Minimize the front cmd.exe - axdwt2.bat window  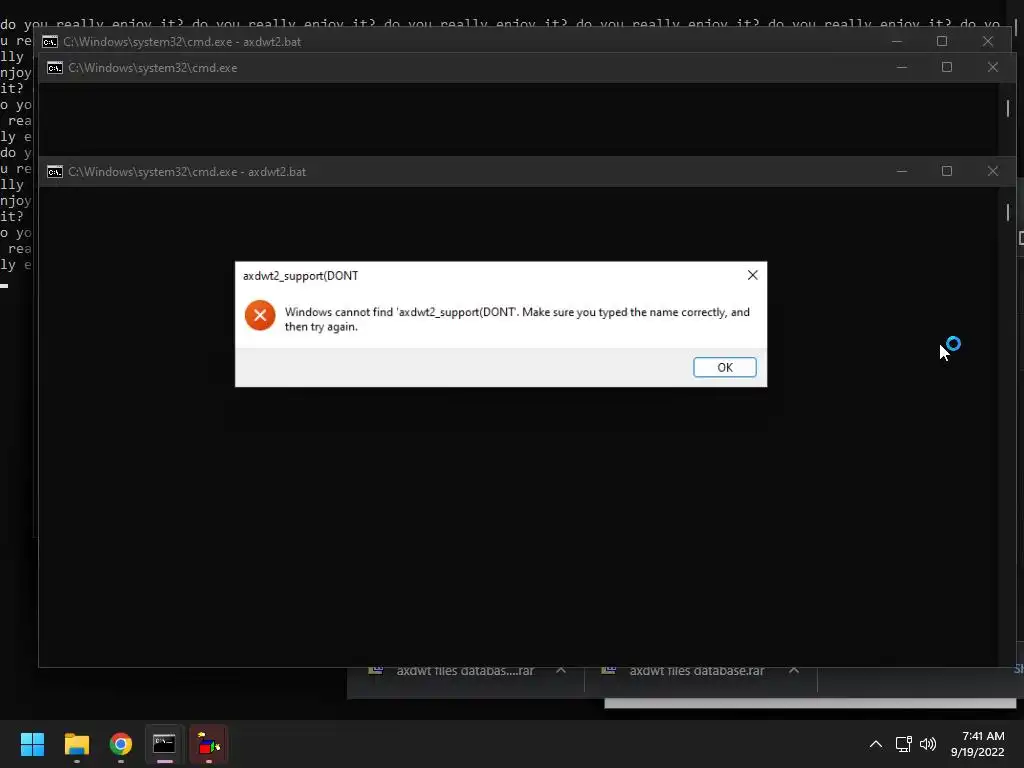(902, 171)
